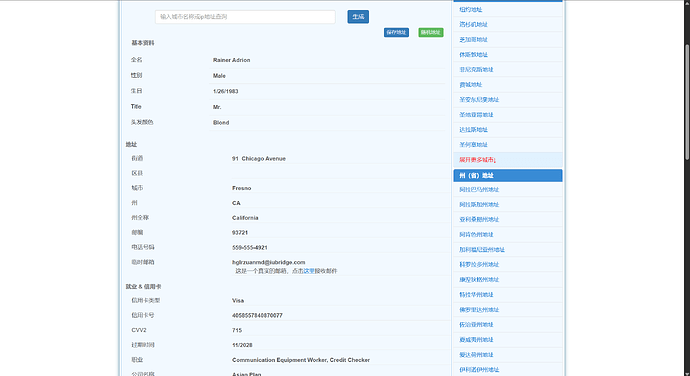Image resolution: width=690 pixels, height=376 pixels.
Task: Open the 阿拉巴马州地址 Alabama link
Action: 479,190
